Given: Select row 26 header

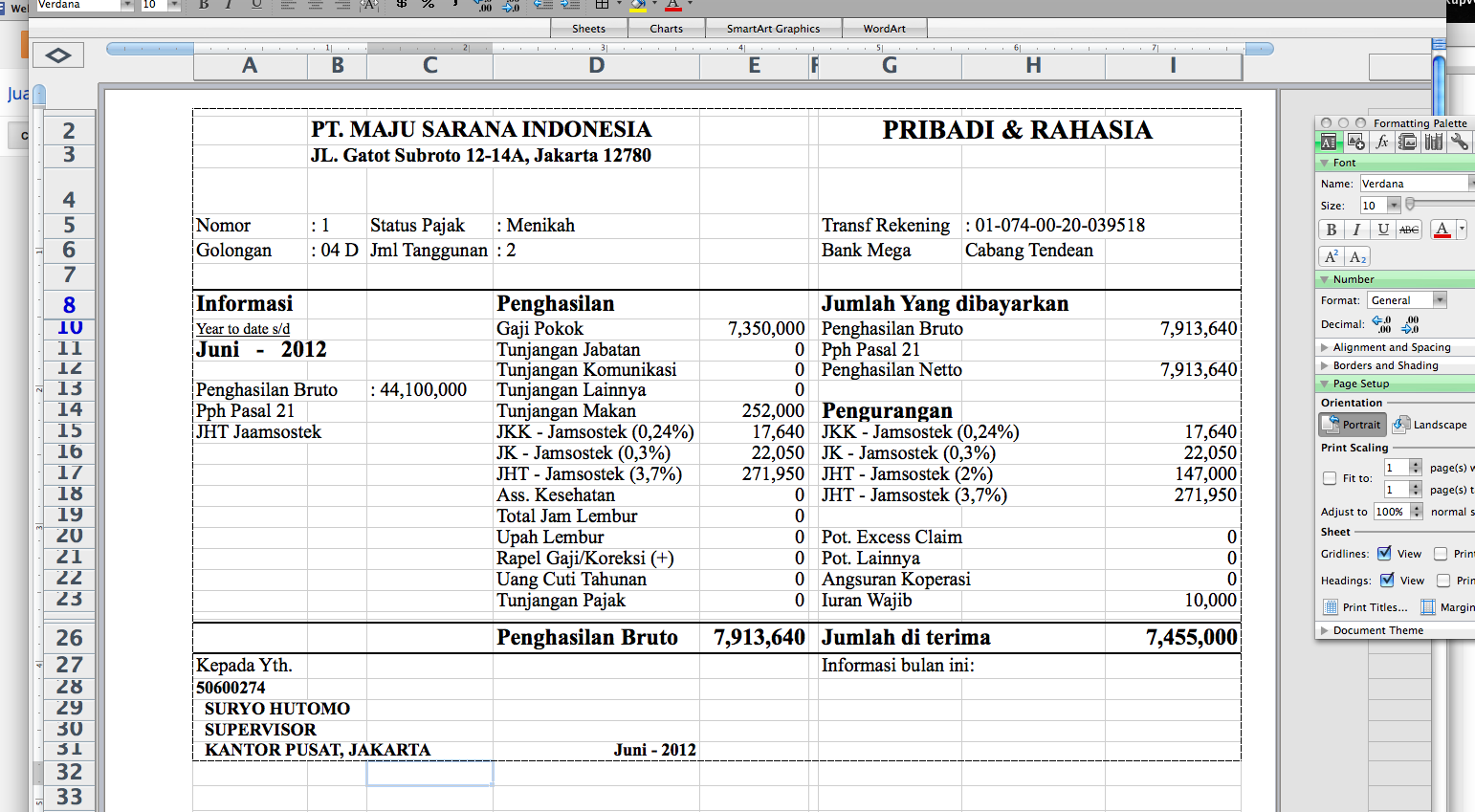Looking at the screenshot, I should click(x=69, y=638).
